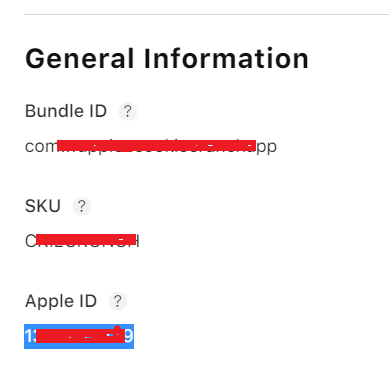Image resolution: width=389 pixels, height=378 pixels.
Task: Click the red redaction bar over SKU value
Action: click(86, 239)
